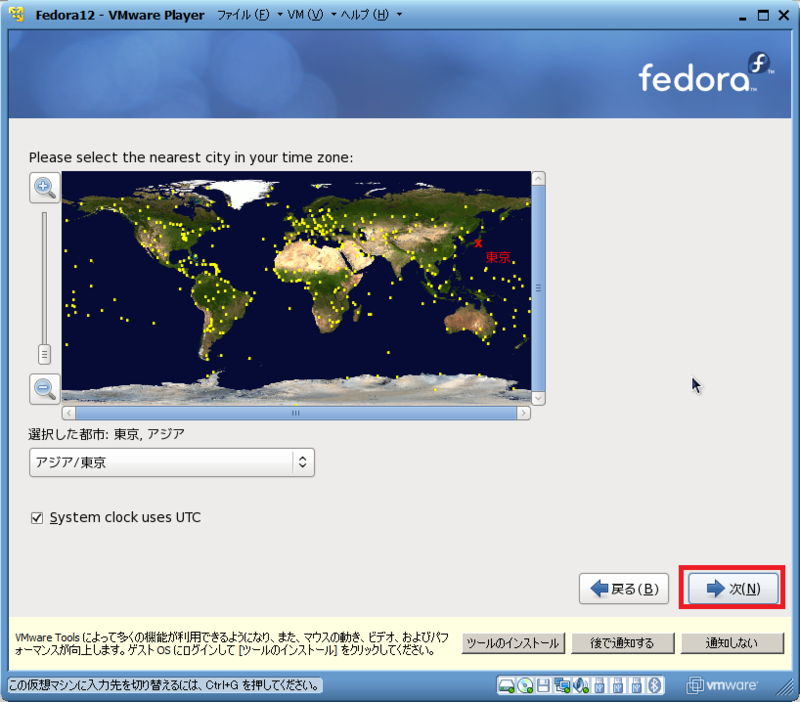The height and width of the screenshot is (702, 800).
Task: Click the map's vertical scrollbar thumb
Action: pyautogui.click(x=538, y=288)
